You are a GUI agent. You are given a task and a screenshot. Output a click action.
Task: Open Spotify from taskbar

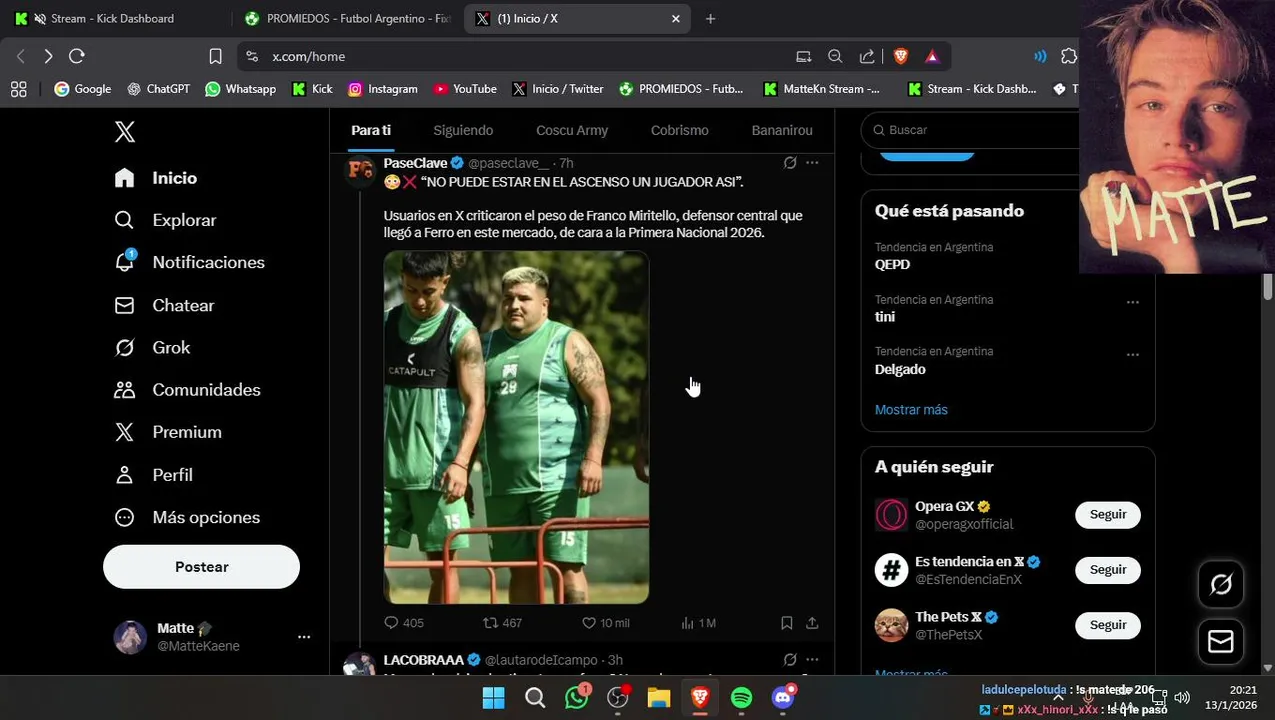741,698
